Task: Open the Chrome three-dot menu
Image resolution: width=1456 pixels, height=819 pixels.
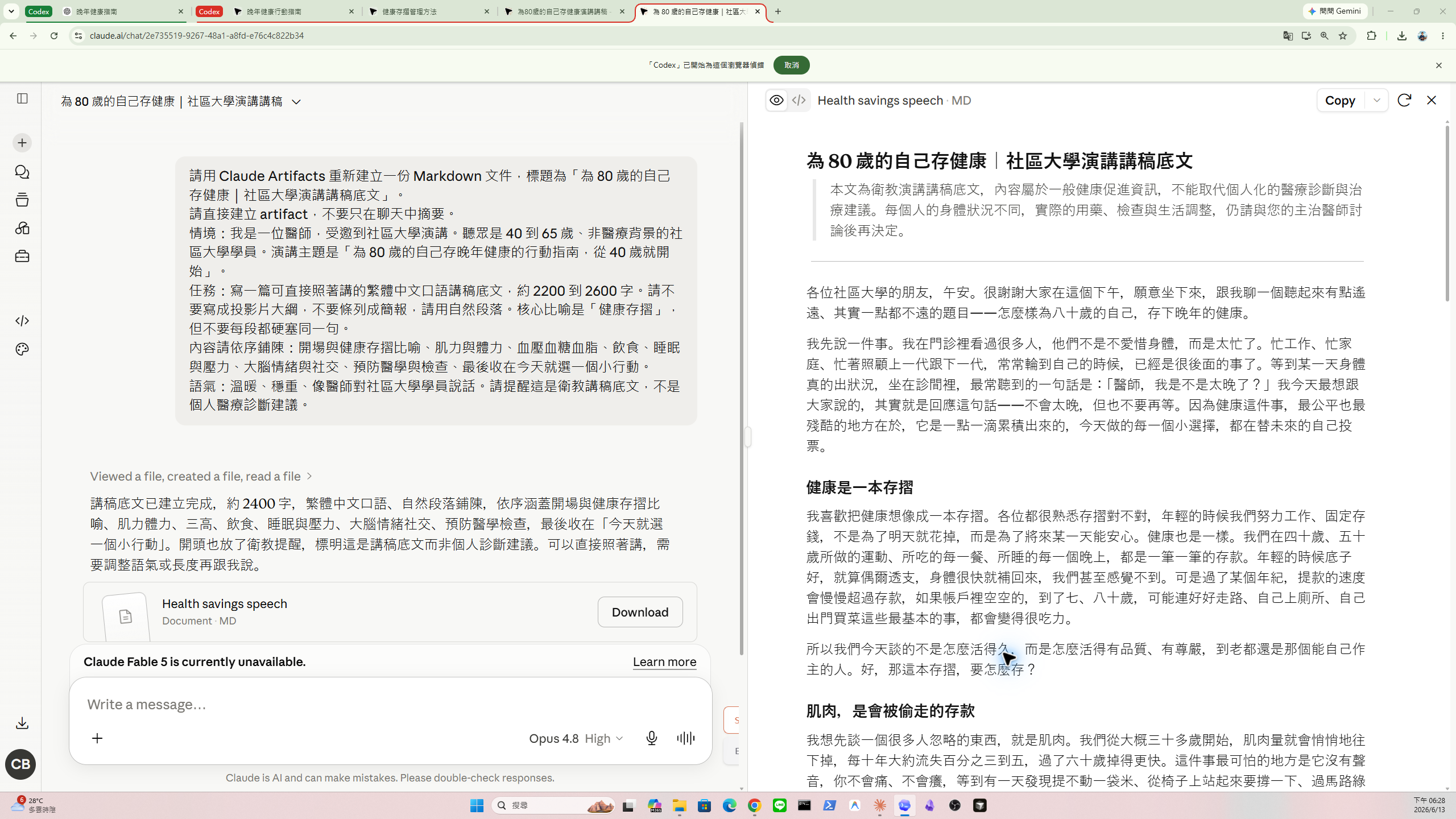Action: [1443, 36]
